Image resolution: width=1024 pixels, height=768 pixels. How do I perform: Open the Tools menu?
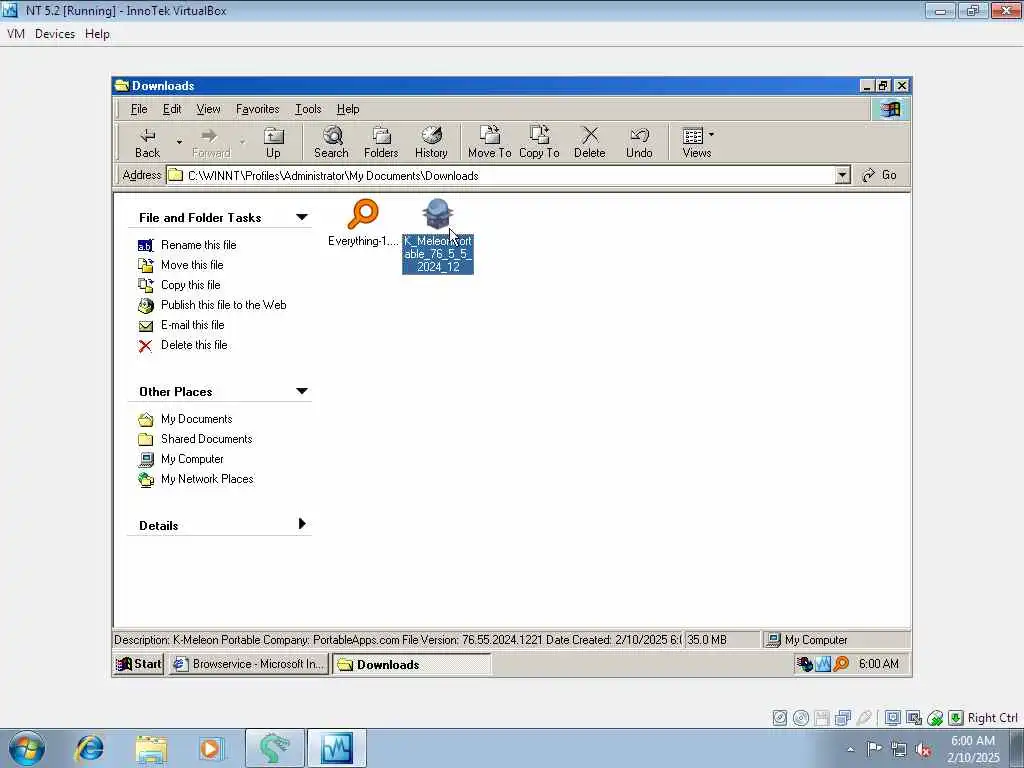(308, 109)
